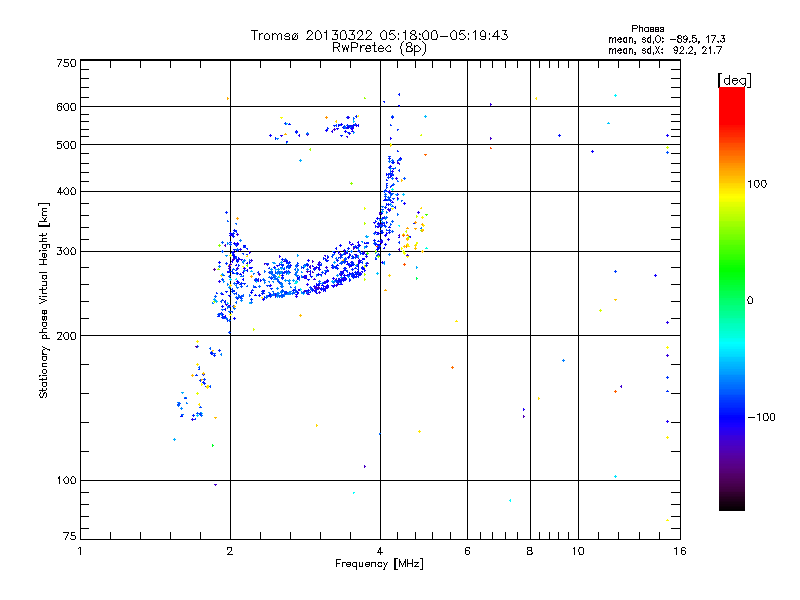Click the '2' frequency axis tick label

pyautogui.click(x=230, y=551)
